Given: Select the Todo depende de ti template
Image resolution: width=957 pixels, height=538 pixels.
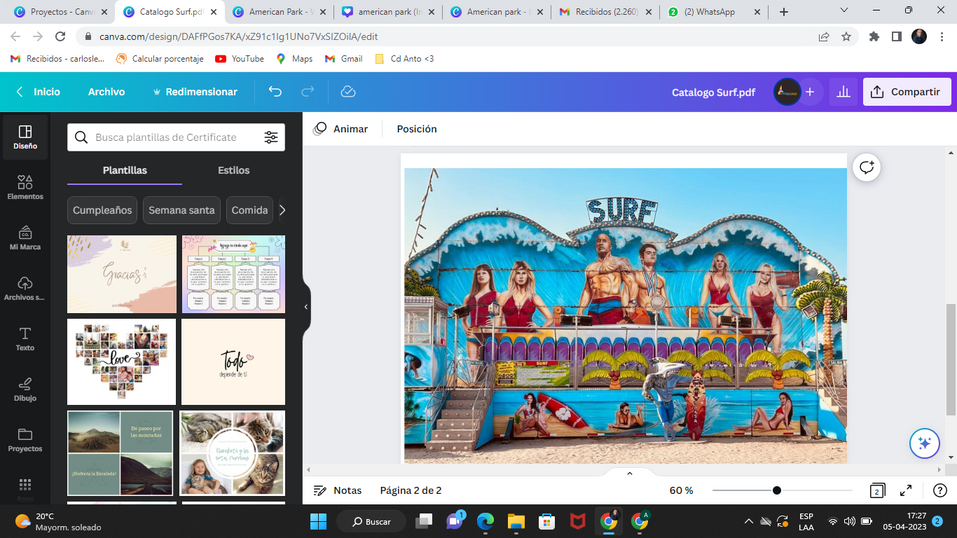Looking at the screenshot, I should 233,362.
